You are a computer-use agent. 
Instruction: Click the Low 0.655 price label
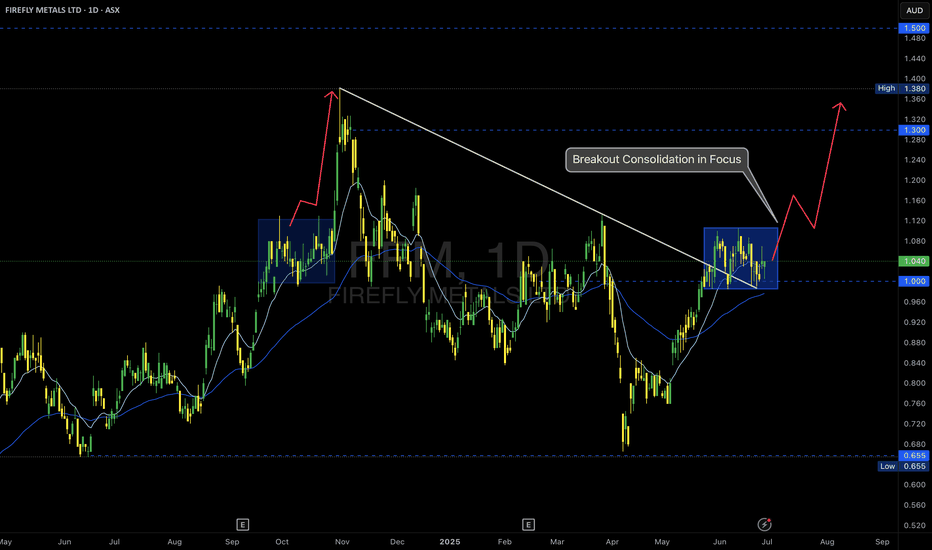[903, 466]
